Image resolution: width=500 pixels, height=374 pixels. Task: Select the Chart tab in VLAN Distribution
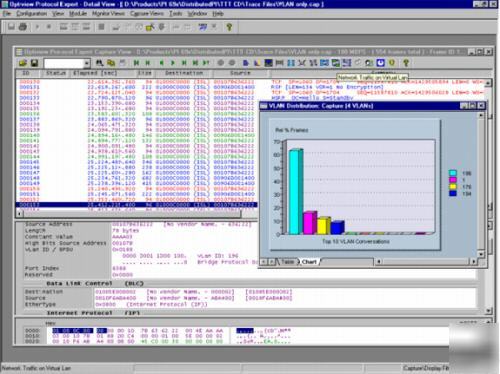[309, 262]
